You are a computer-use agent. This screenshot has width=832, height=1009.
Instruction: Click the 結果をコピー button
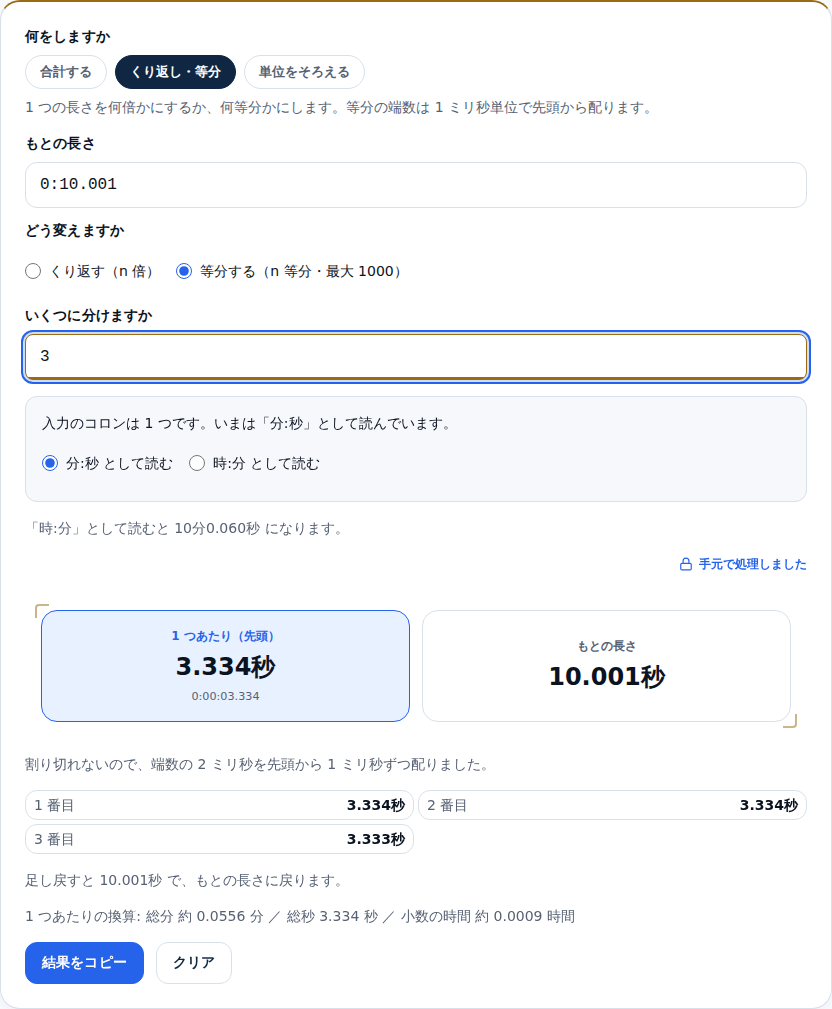[x=84, y=963]
